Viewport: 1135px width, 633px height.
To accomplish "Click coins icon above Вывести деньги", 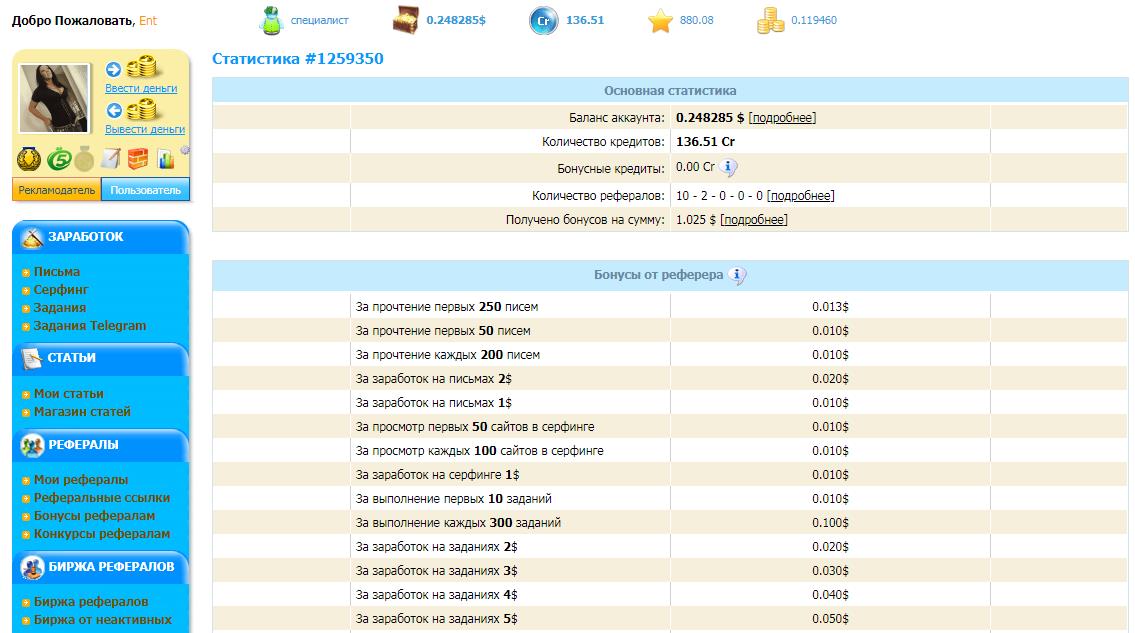I will [x=142, y=109].
